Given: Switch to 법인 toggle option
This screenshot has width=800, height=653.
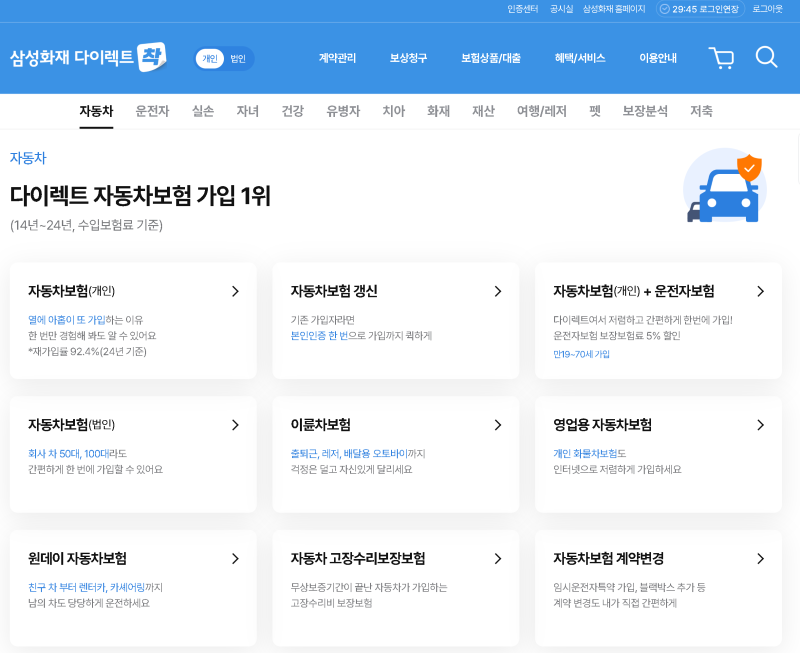Looking at the screenshot, I should [x=238, y=59].
